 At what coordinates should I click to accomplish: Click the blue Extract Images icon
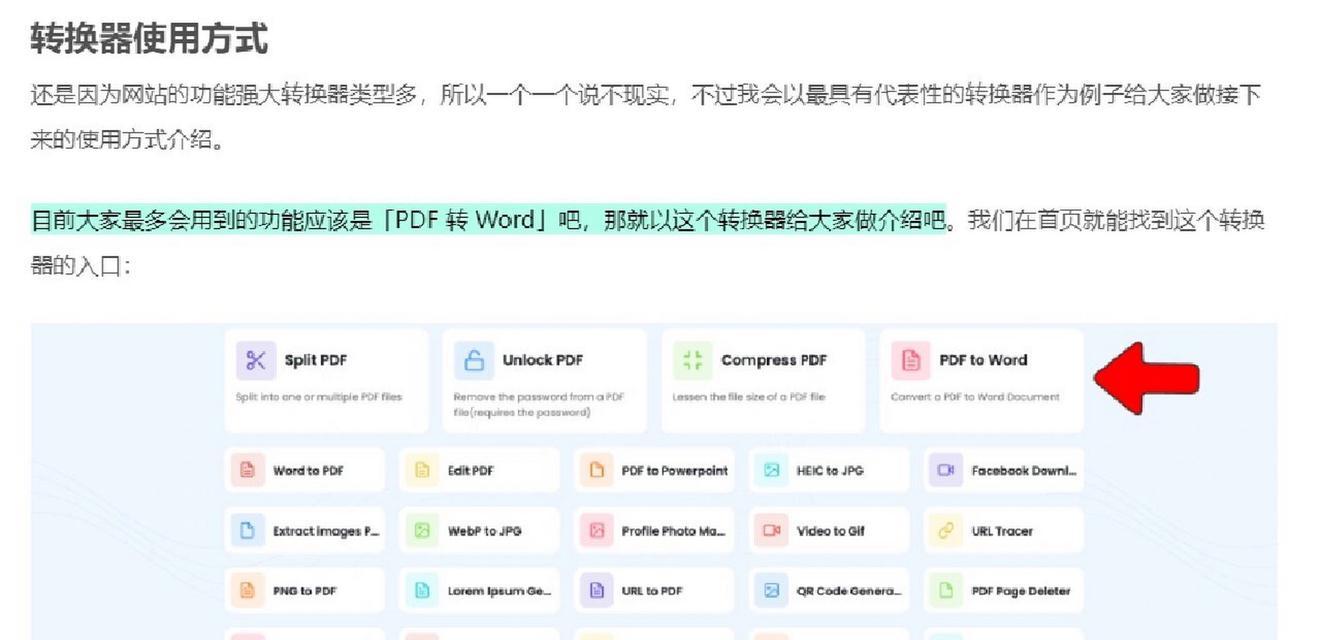pos(247,531)
